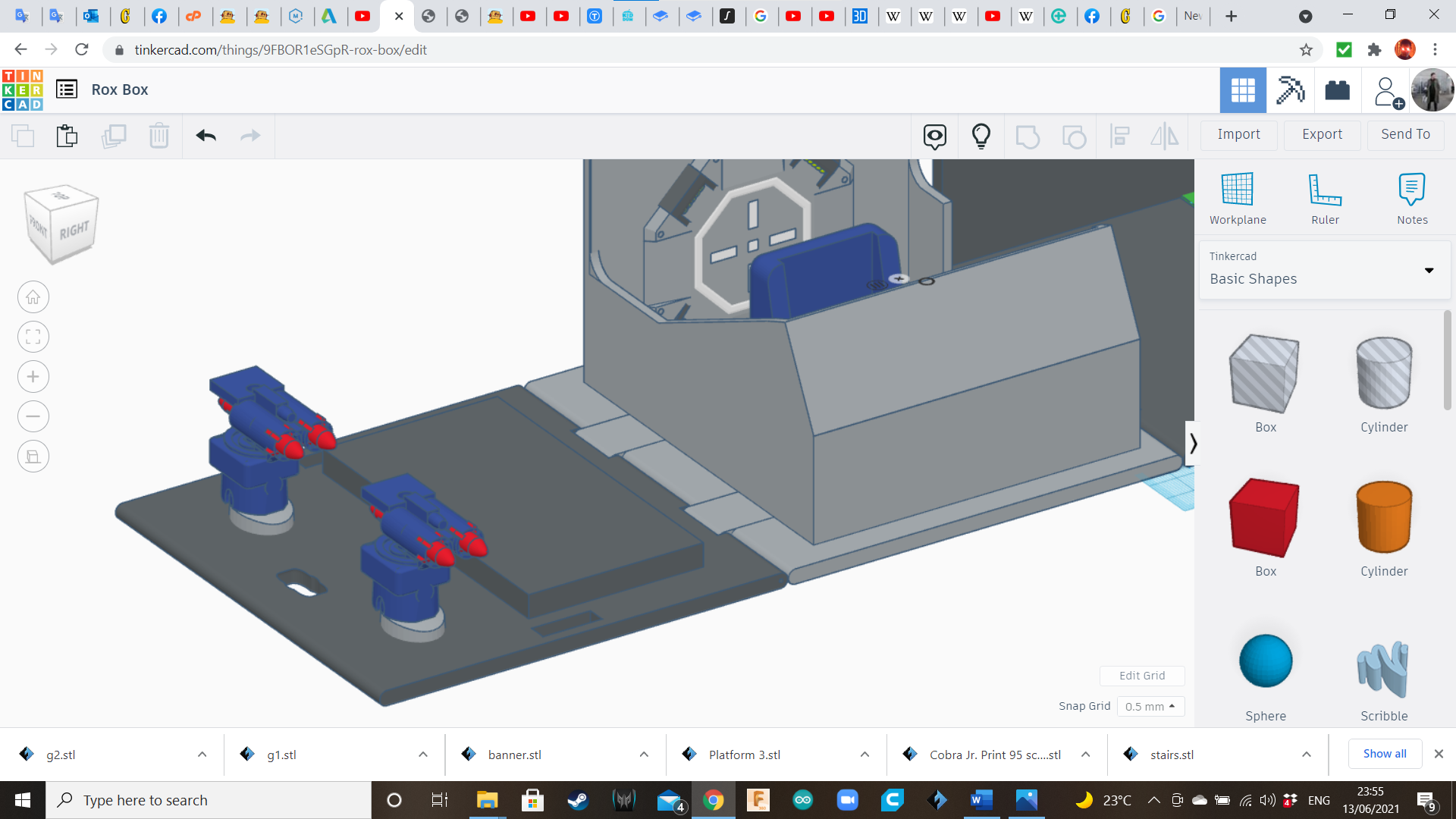The image size is (1456, 819).
Task: Open the Export menu
Action: click(x=1322, y=134)
